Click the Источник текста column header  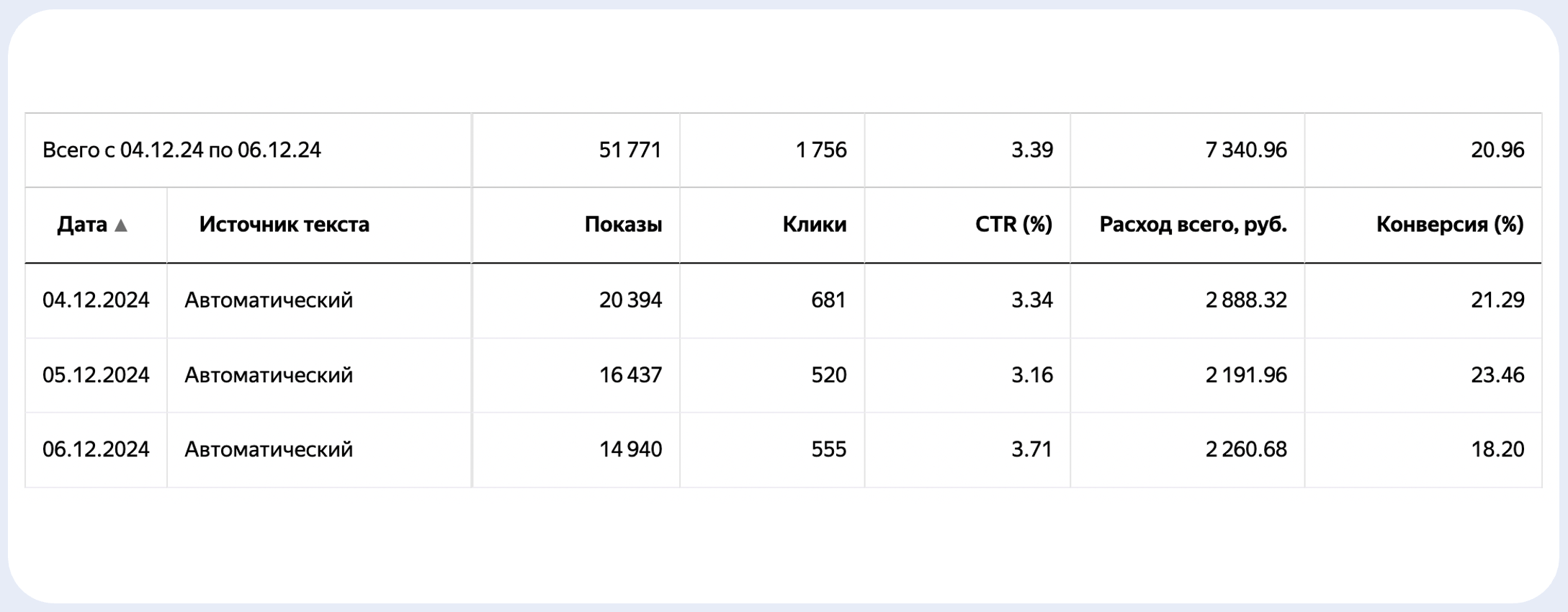(x=284, y=225)
